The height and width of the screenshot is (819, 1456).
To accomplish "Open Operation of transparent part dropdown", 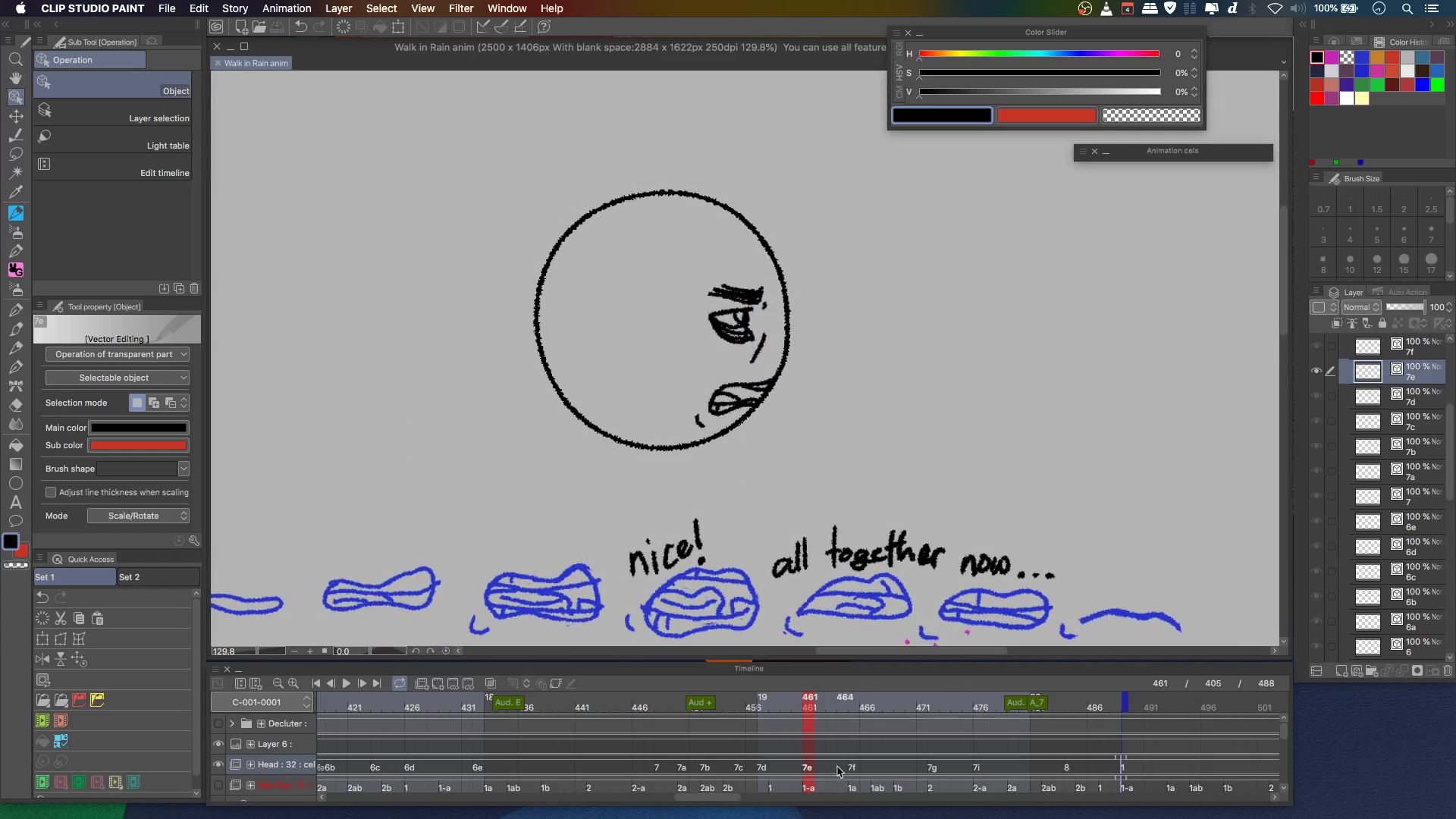I will [x=117, y=354].
